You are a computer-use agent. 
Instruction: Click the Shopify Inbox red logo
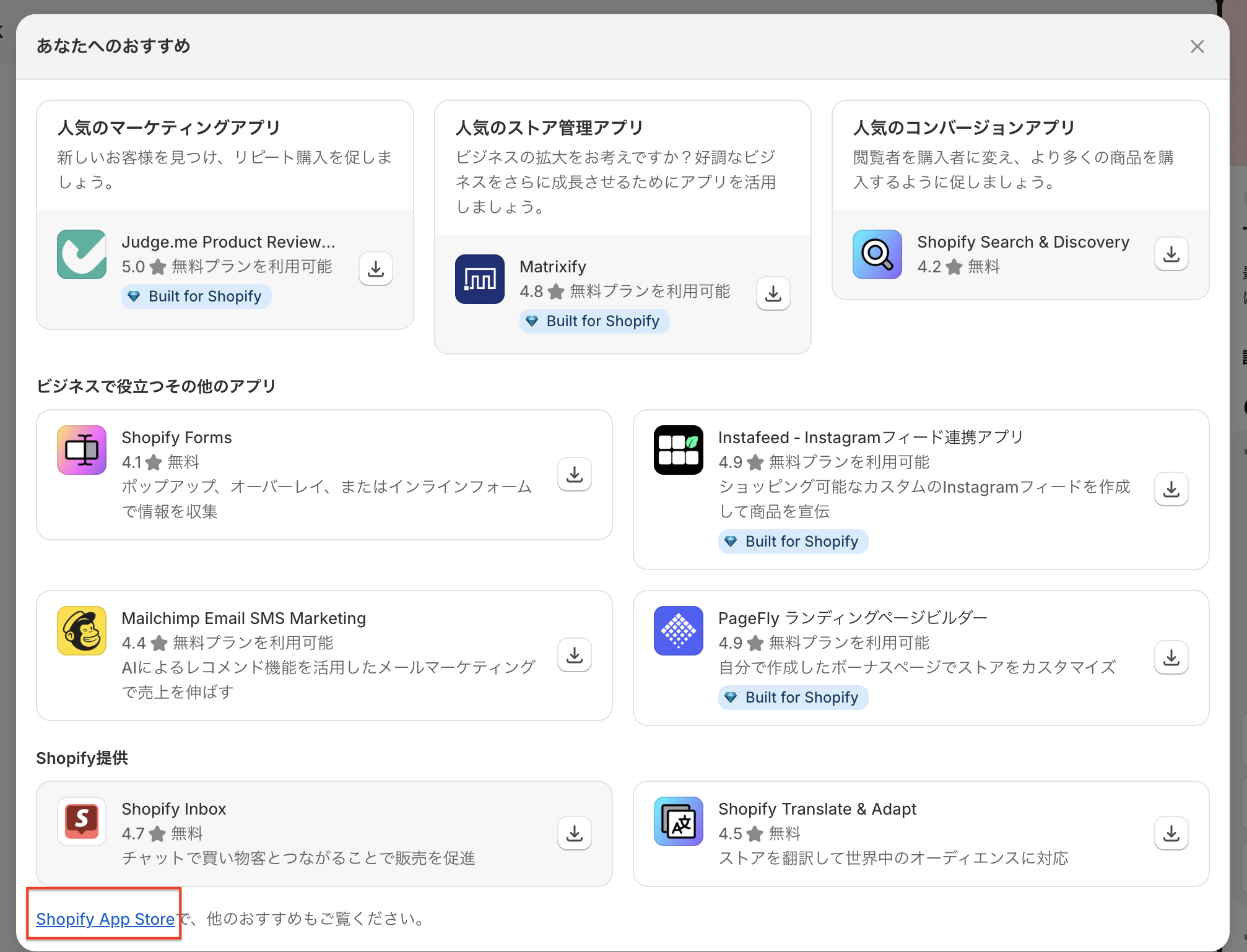click(82, 821)
